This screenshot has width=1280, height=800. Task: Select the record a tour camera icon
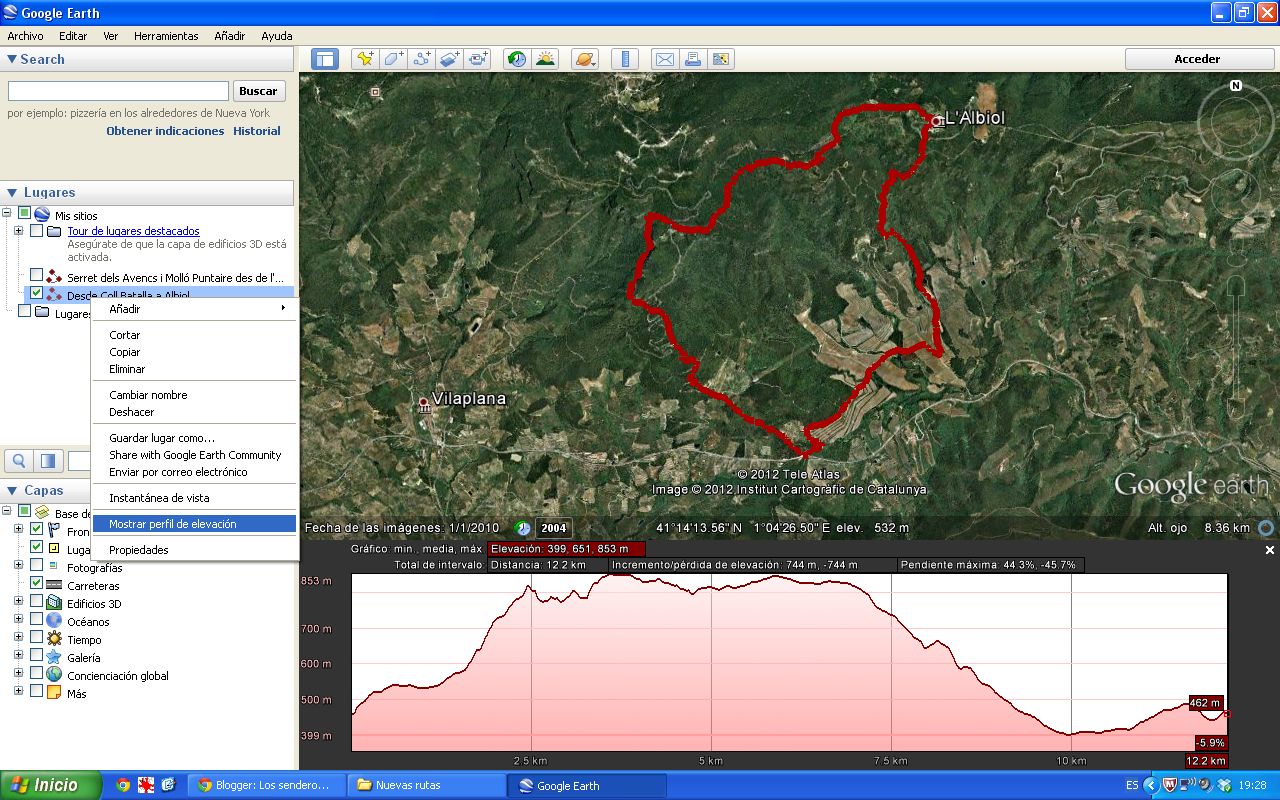click(x=478, y=59)
